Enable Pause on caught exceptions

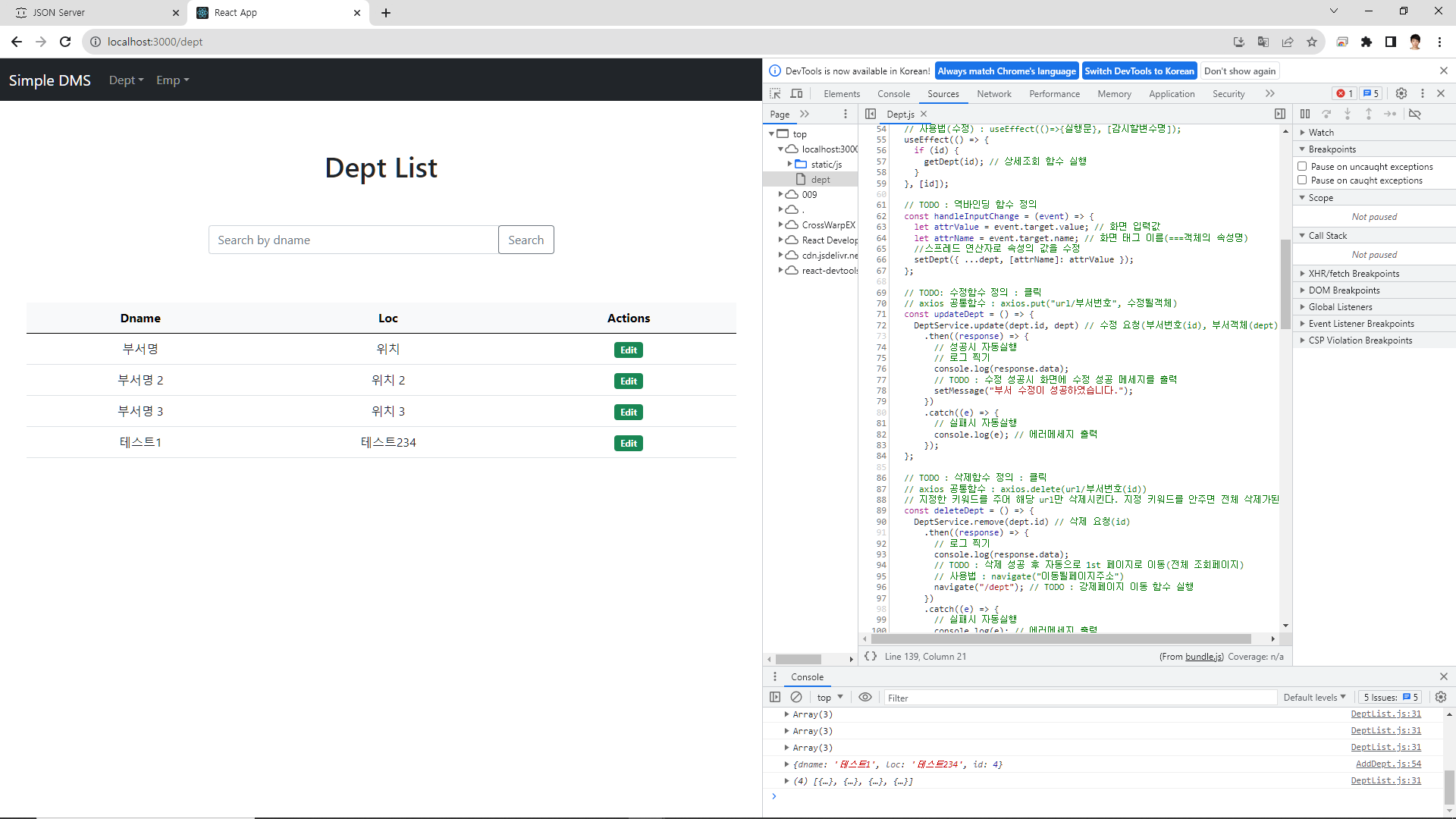[1302, 180]
